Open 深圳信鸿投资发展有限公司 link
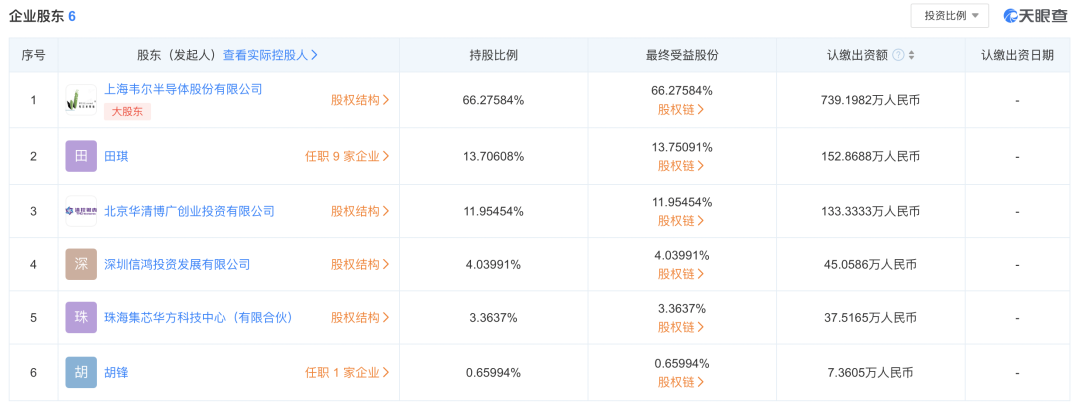 pyautogui.click(x=177, y=264)
